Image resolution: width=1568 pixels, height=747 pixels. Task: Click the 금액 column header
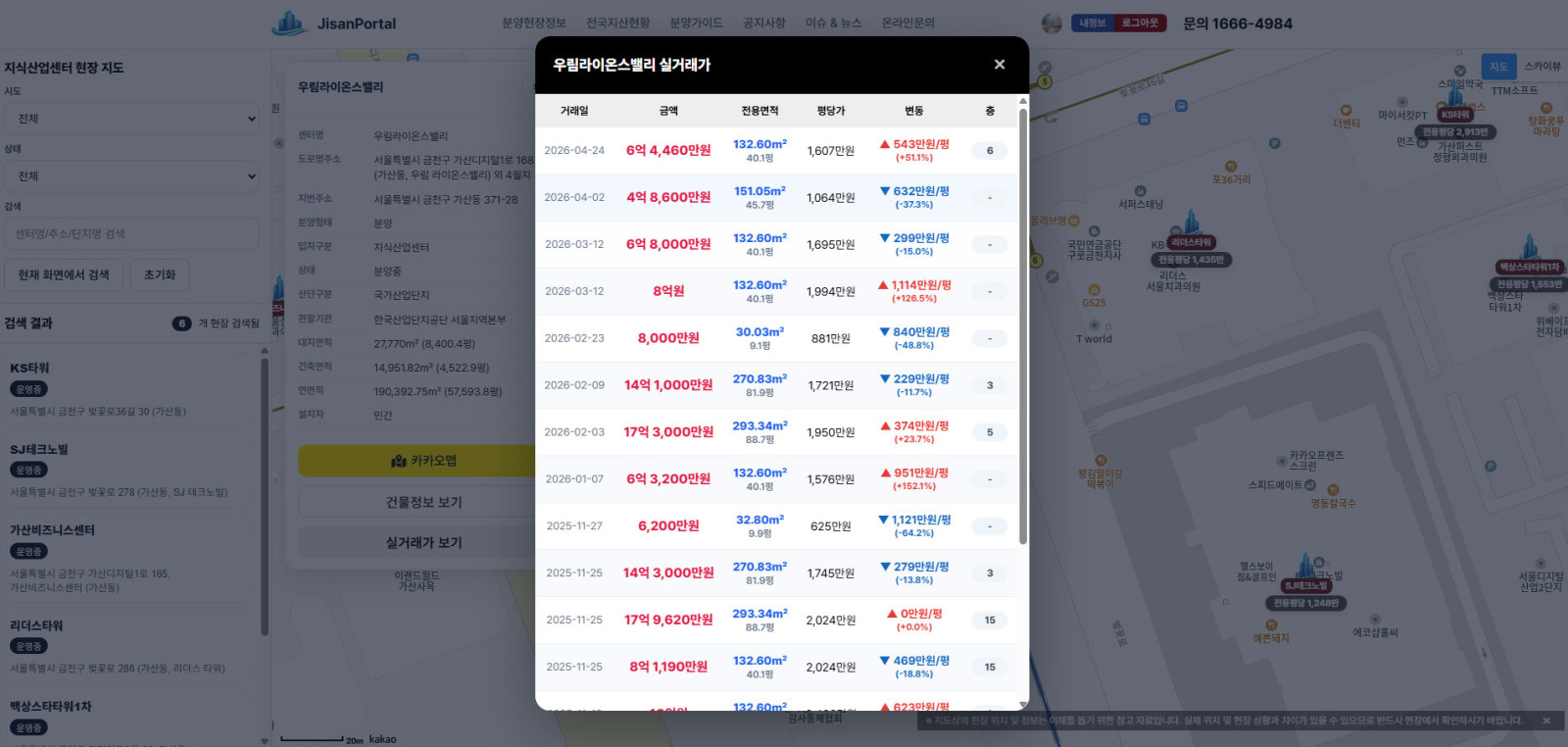668,111
